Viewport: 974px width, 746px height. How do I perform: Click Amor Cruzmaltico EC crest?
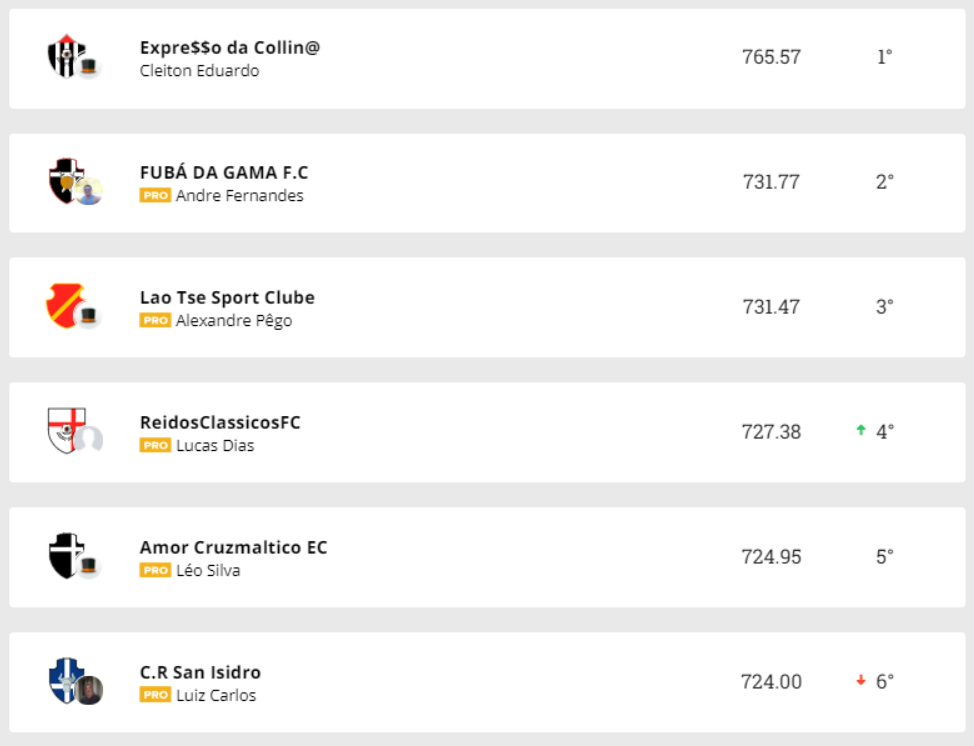coord(66,555)
